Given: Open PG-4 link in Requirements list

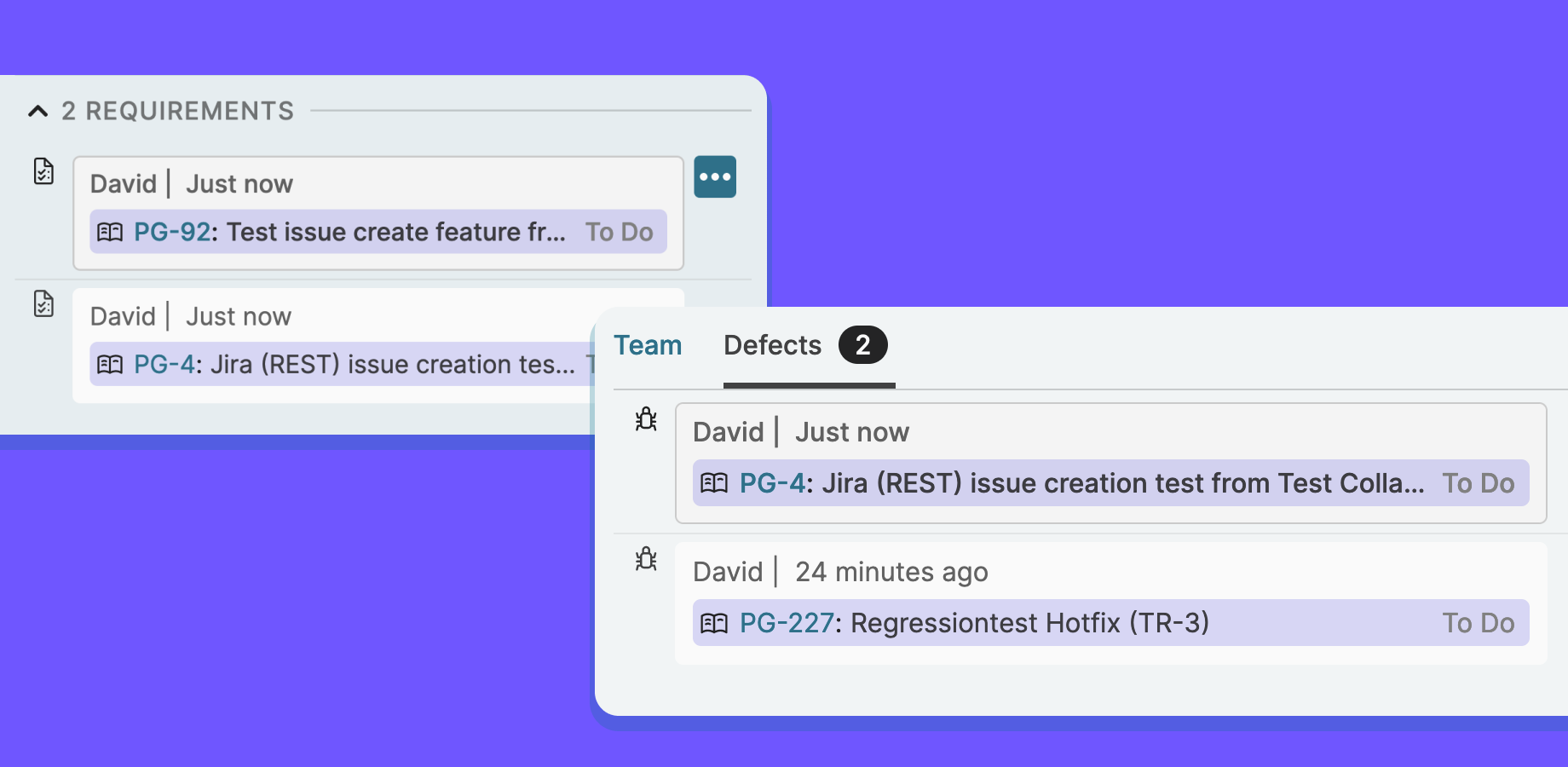Looking at the screenshot, I should 164,365.
